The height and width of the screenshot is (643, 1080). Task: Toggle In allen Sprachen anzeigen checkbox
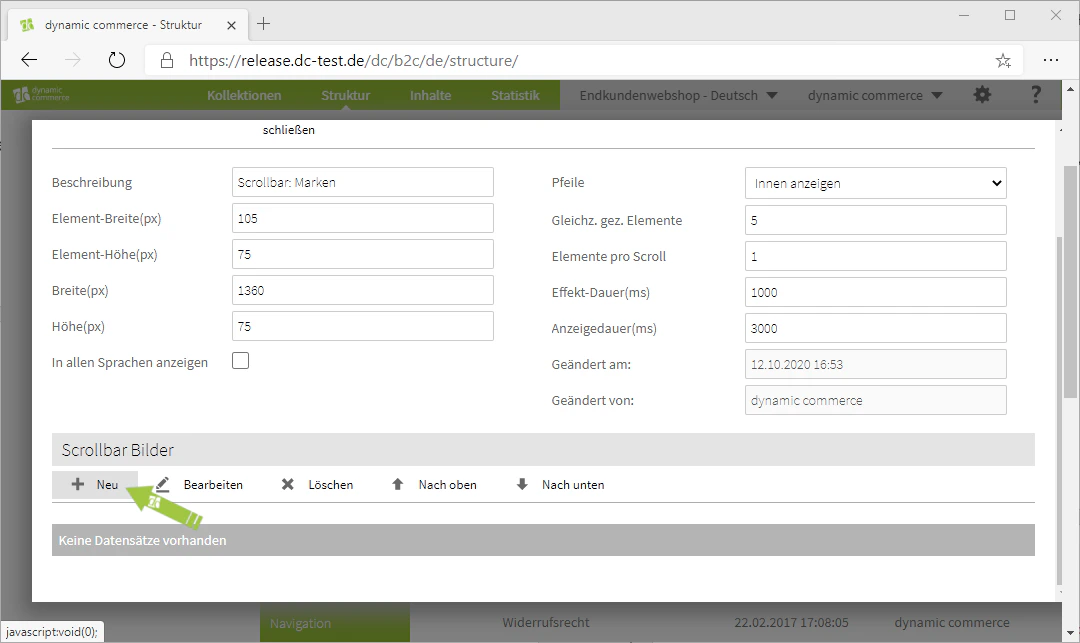(x=240, y=361)
